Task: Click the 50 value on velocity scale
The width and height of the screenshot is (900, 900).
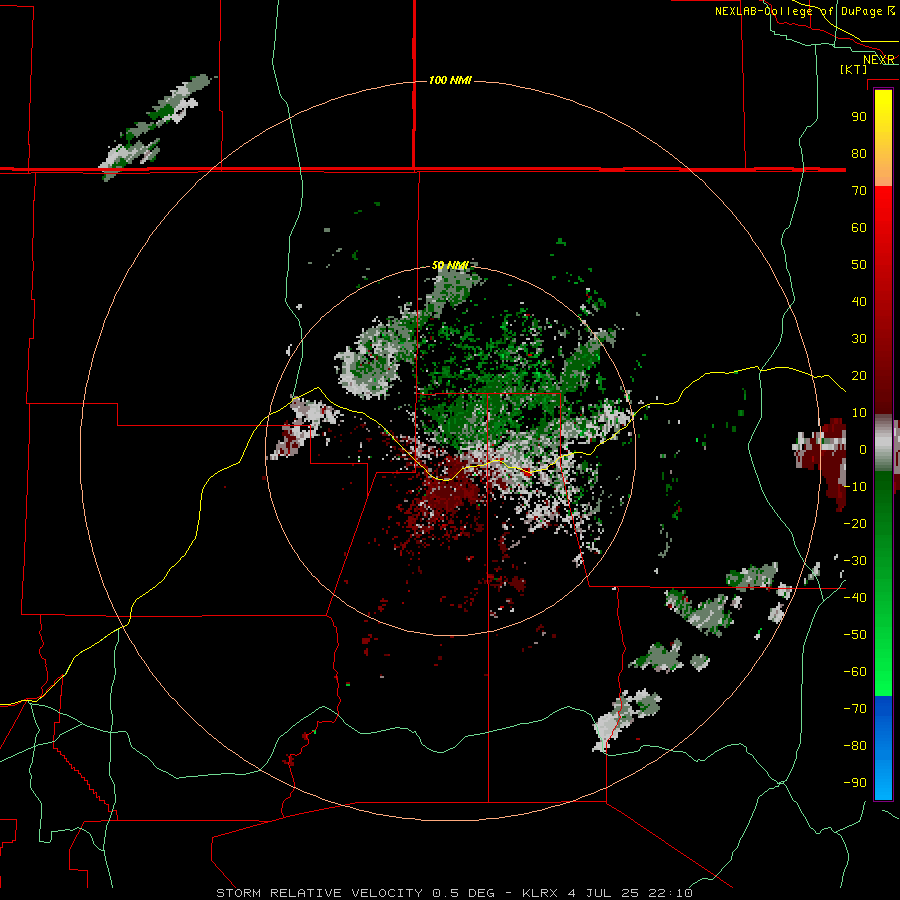Action: 859,265
